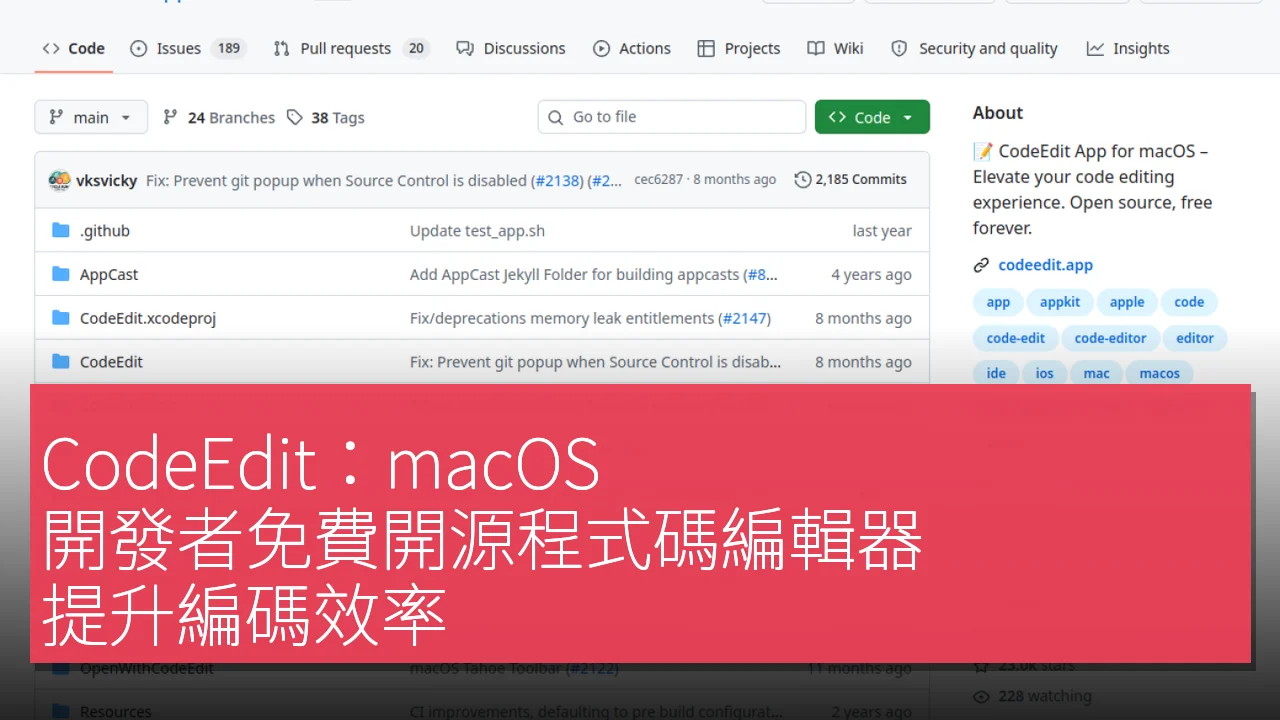Screen dimensions: 1280x720
Task: Click the folder icon next to AppCast
Action: click(x=61, y=274)
